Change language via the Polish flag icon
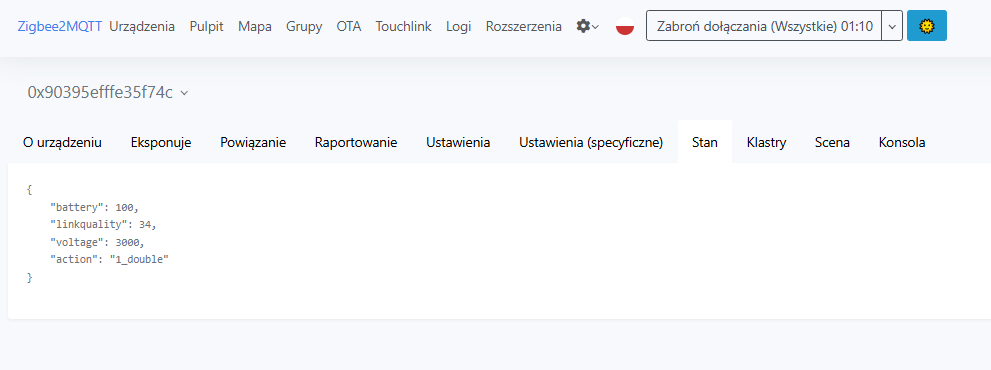Screen dimensions: 991x370 (x=624, y=27)
